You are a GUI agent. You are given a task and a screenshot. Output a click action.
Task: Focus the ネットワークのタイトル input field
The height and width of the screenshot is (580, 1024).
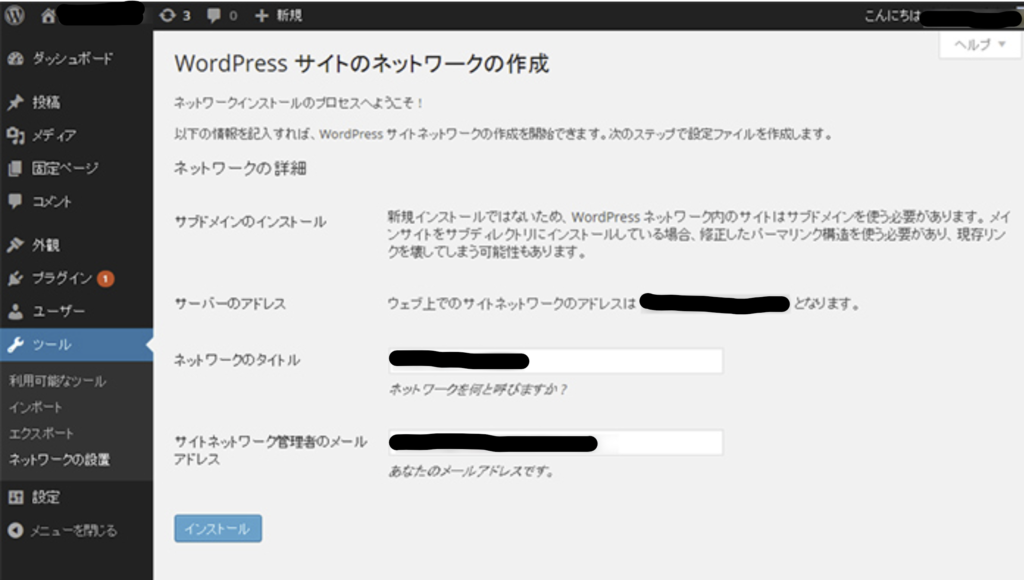[x=556, y=361]
